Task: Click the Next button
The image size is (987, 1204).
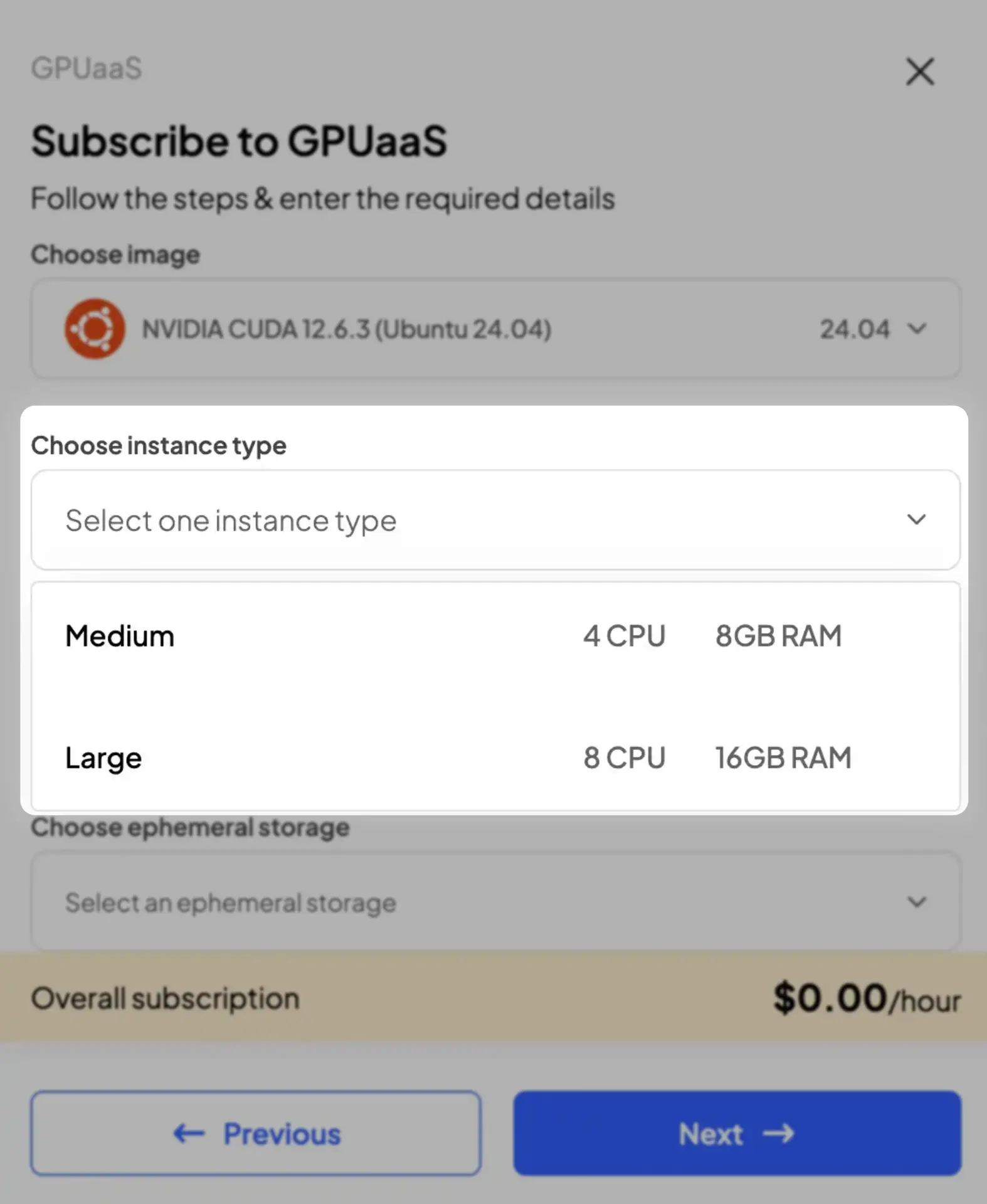Action: (737, 1134)
